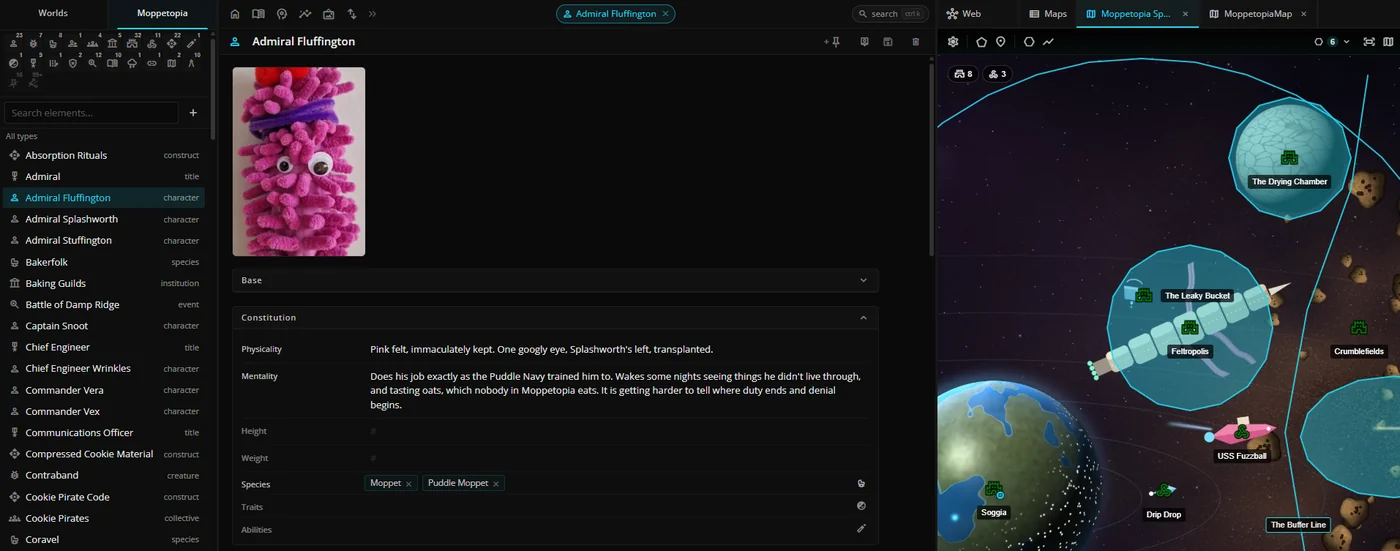Filter by creature bug icon with count 7

(33, 43)
